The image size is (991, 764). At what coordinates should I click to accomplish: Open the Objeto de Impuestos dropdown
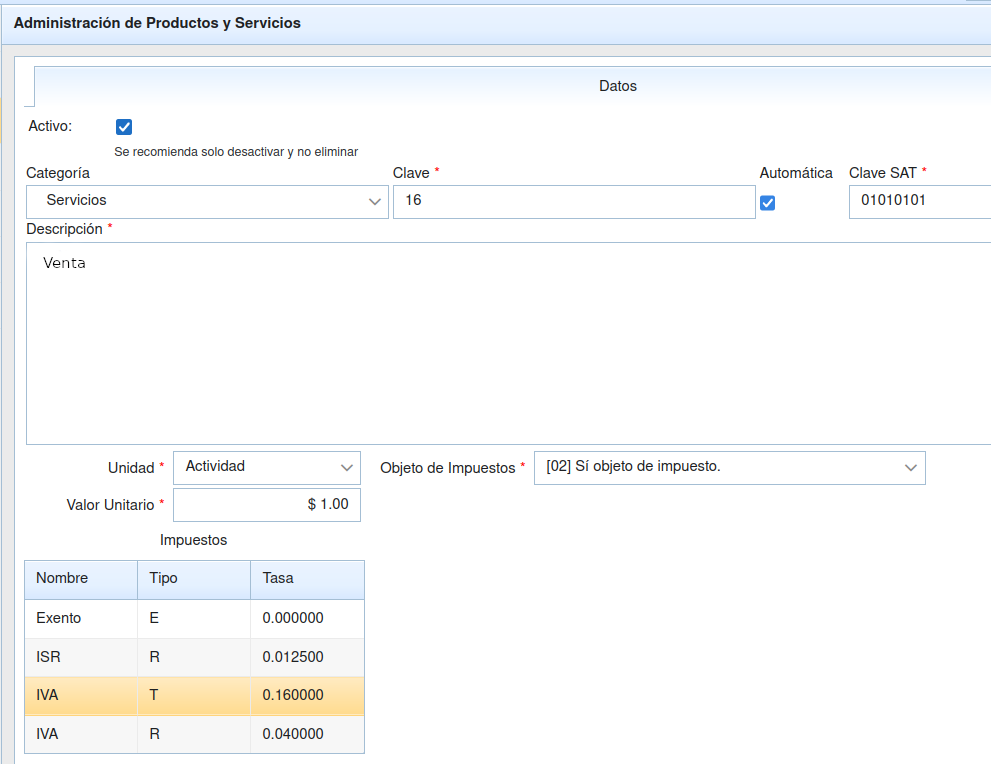click(x=729, y=468)
